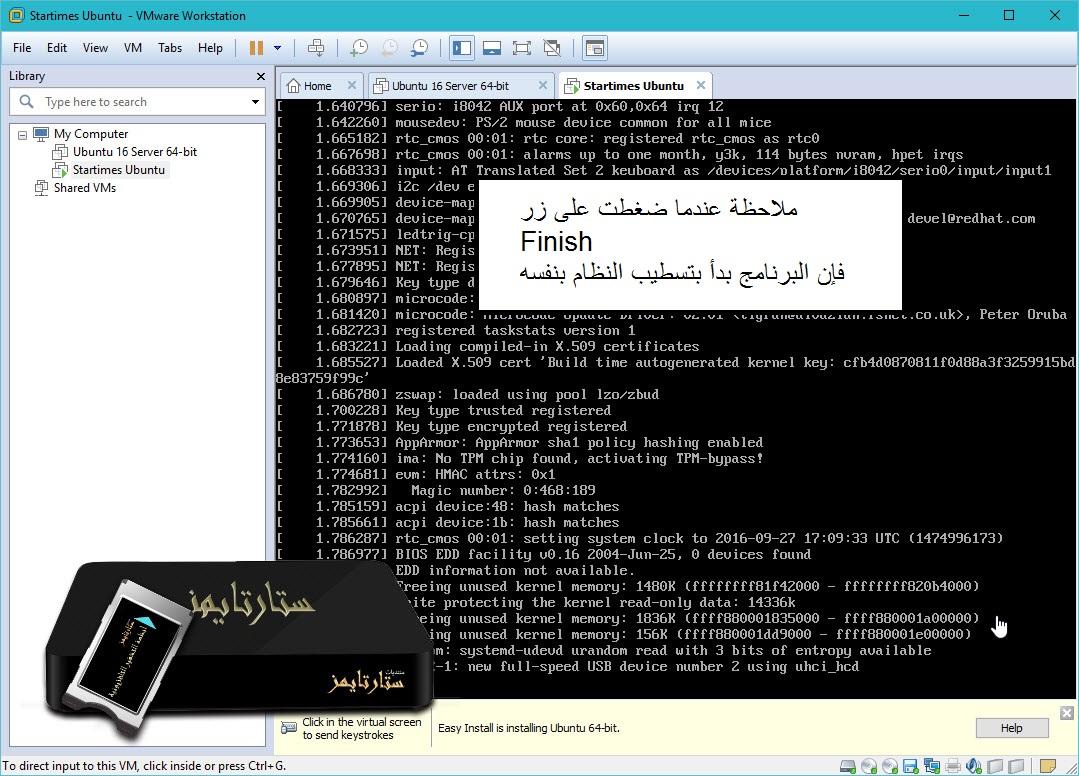1079x776 pixels.
Task: Open the suspend button dropdown arrow
Action: pyautogui.click(x=277, y=47)
